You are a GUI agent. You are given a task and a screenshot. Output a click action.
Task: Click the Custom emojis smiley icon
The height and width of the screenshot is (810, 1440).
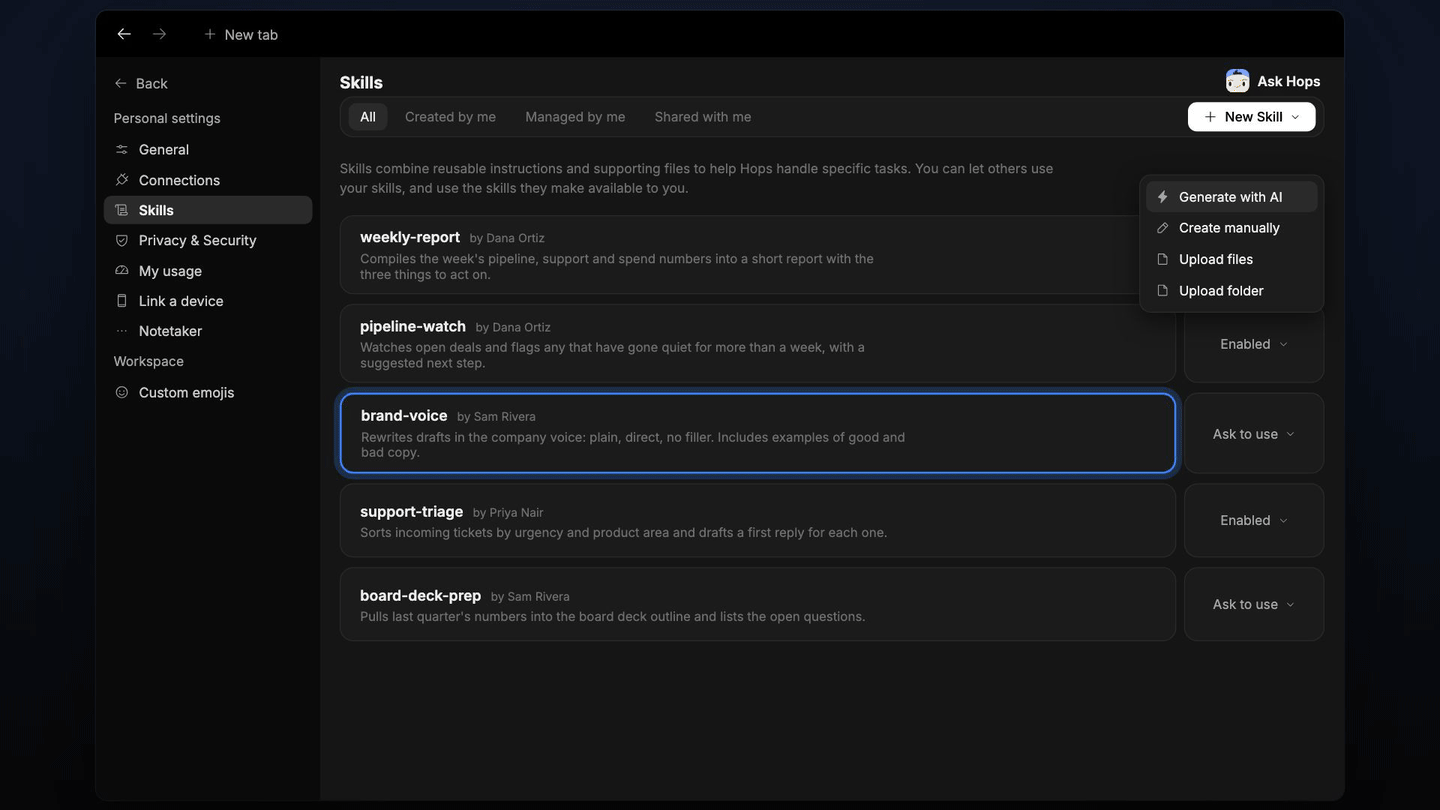[122, 393]
